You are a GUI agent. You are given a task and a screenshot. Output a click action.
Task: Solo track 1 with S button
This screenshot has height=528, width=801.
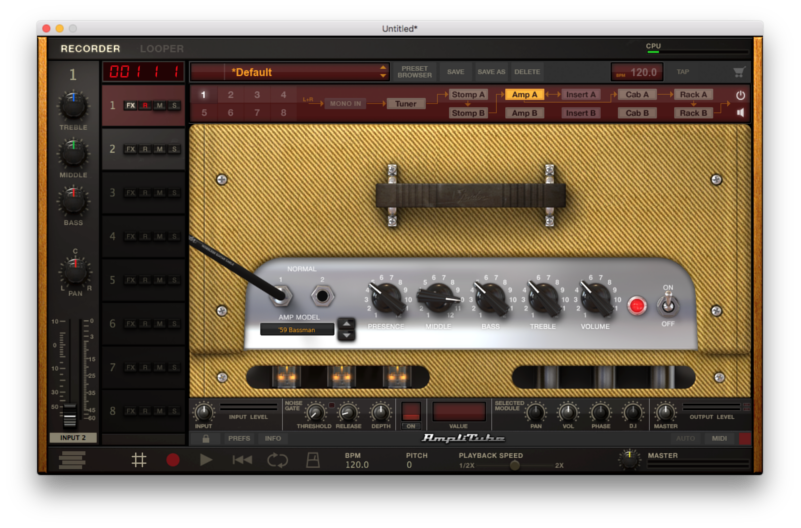point(175,106)
